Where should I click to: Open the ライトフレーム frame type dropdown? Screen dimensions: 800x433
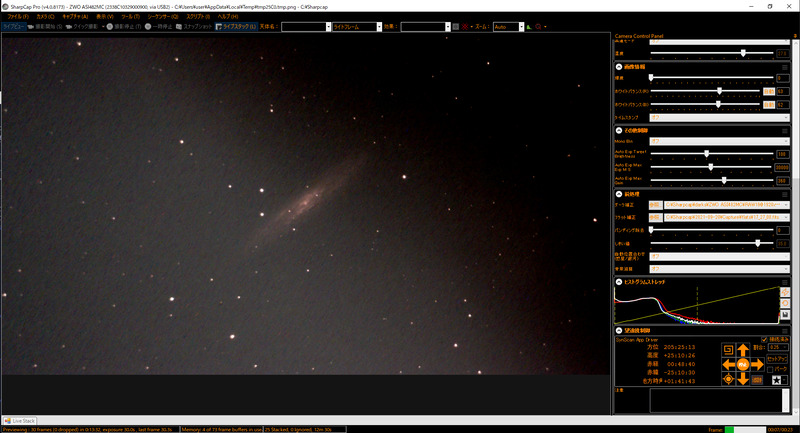coord(357,27)
